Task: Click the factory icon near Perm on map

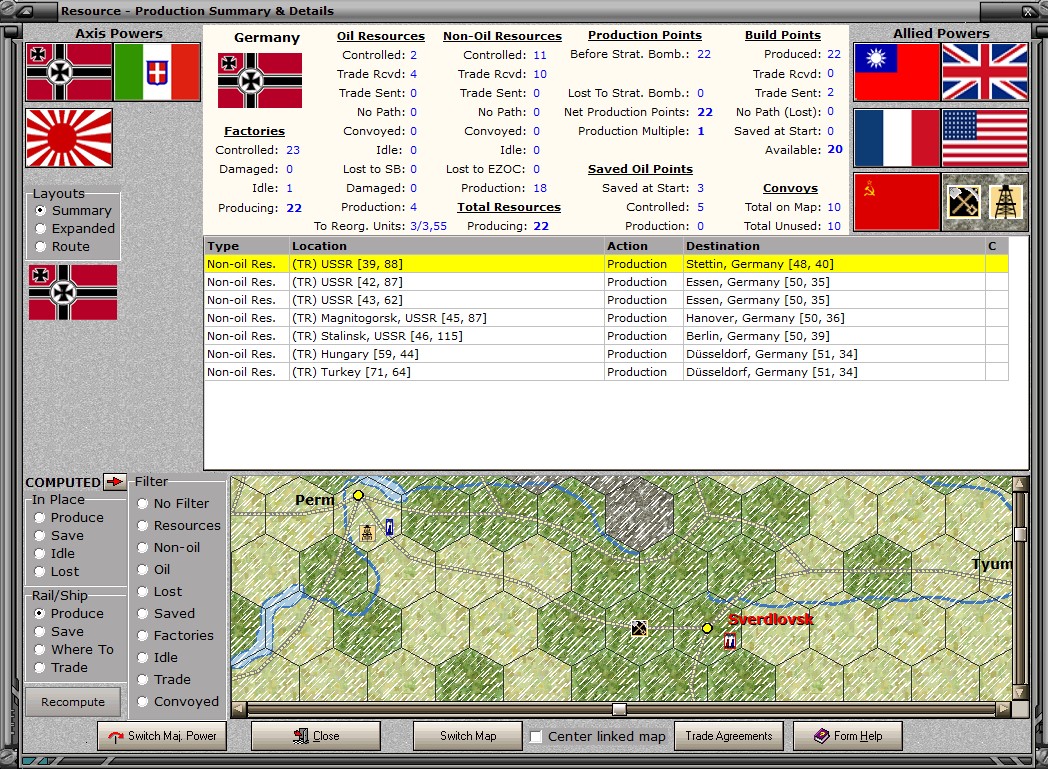Action: point(367,532)
